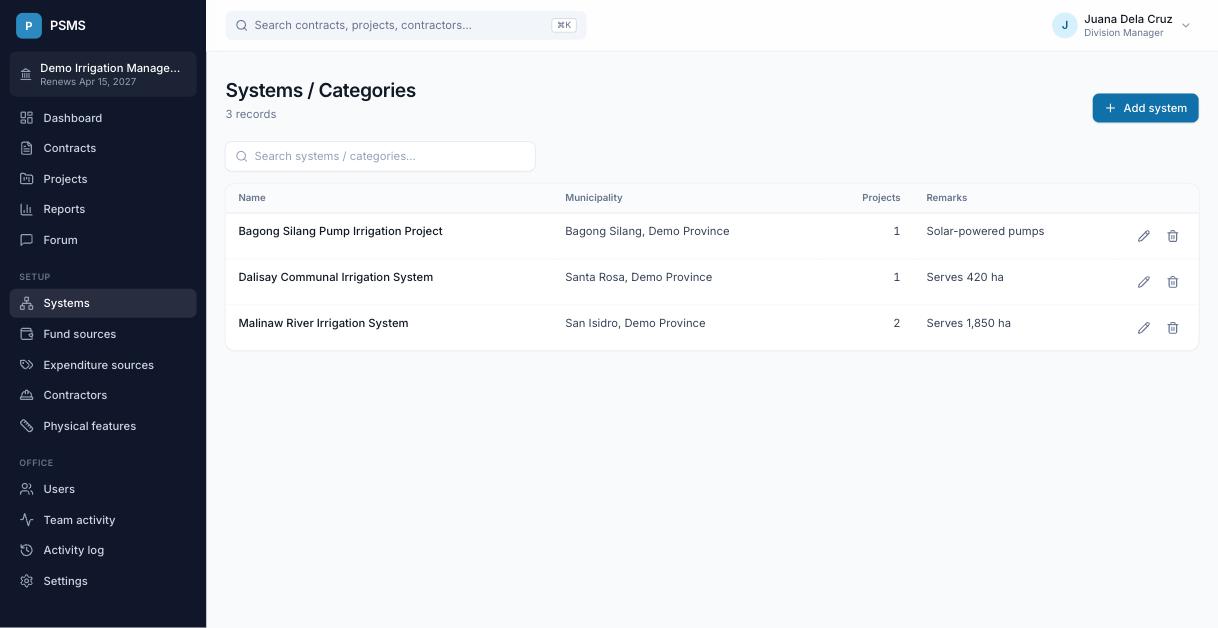Viewport: 1218px width, 628px height.
Task: Focus the global search contracts field
Action: [x=406, y=25]
